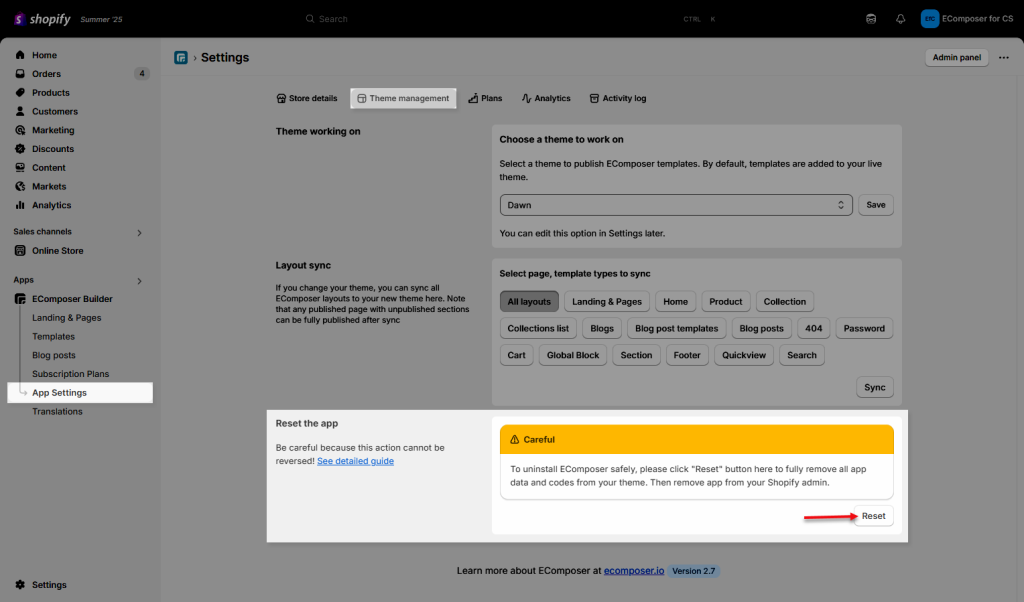Click the Orders icon in sidebar
This screenshot has width=1024, height=602.
click(x=20, y=74)
